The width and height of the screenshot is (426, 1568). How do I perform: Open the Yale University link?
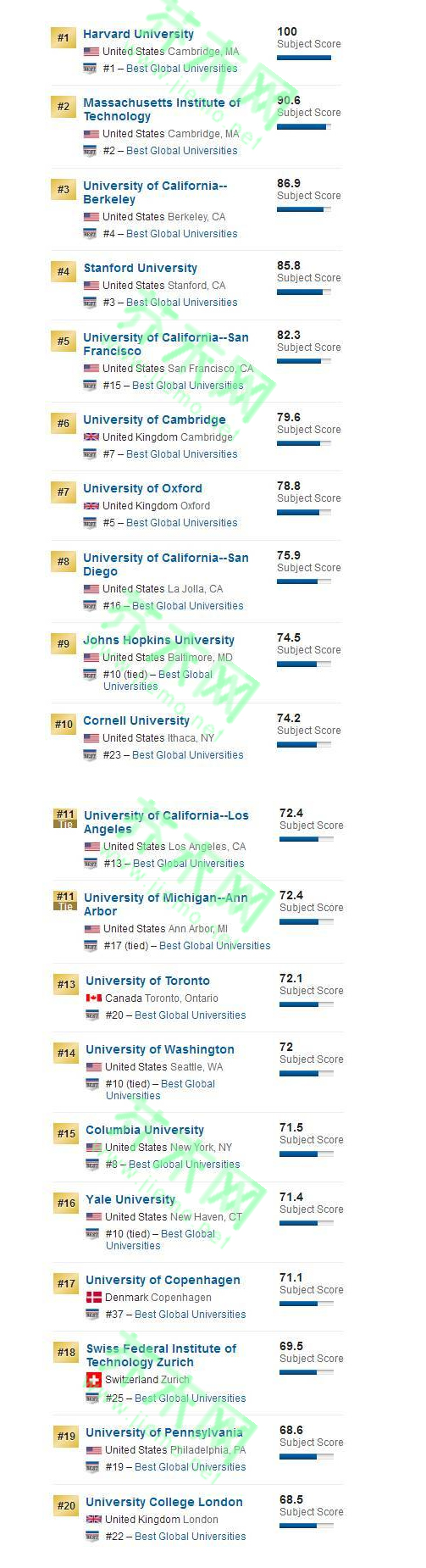coord(130,1199)
